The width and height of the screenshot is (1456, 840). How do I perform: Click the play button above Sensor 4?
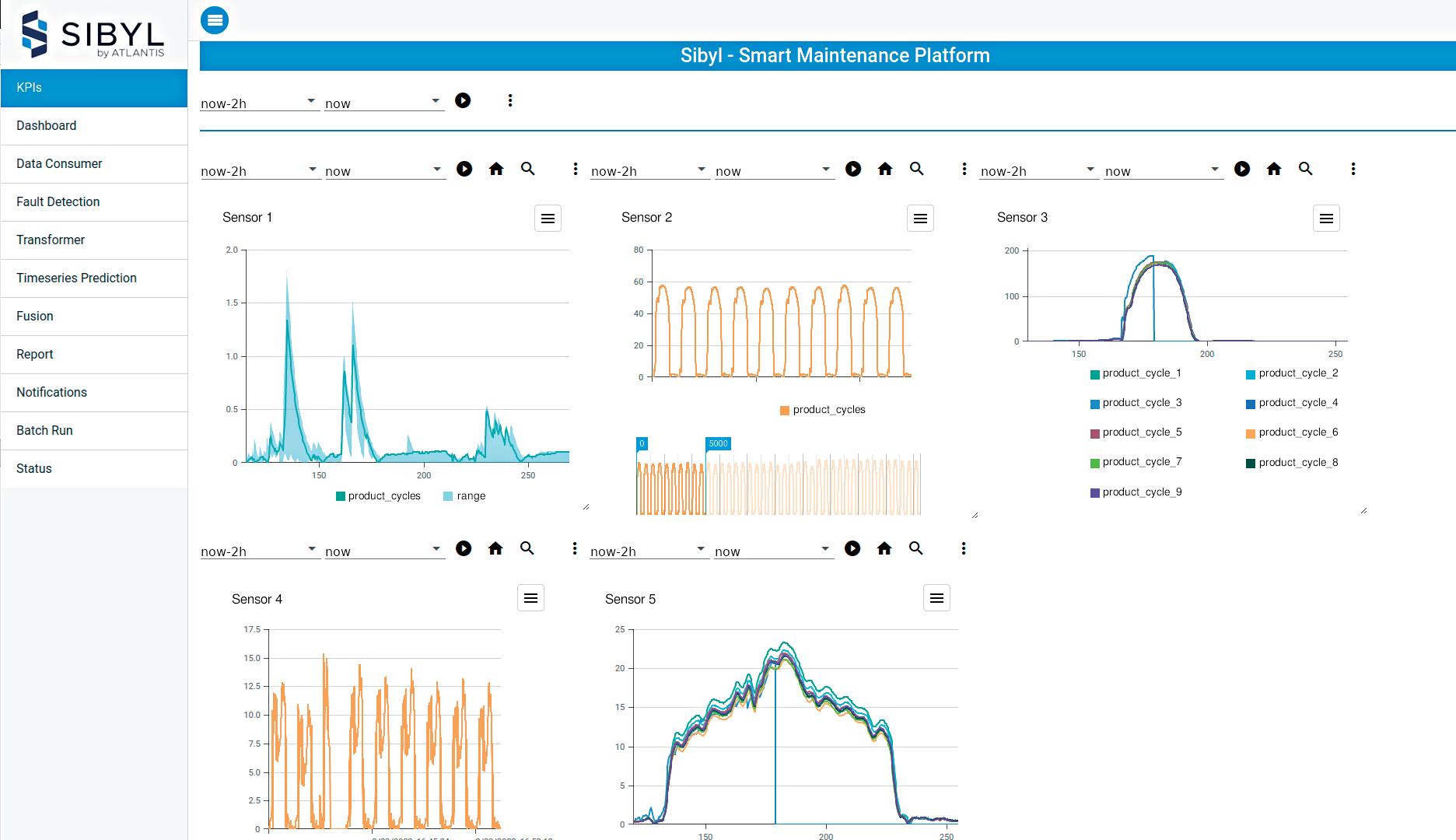pos(464,548)
